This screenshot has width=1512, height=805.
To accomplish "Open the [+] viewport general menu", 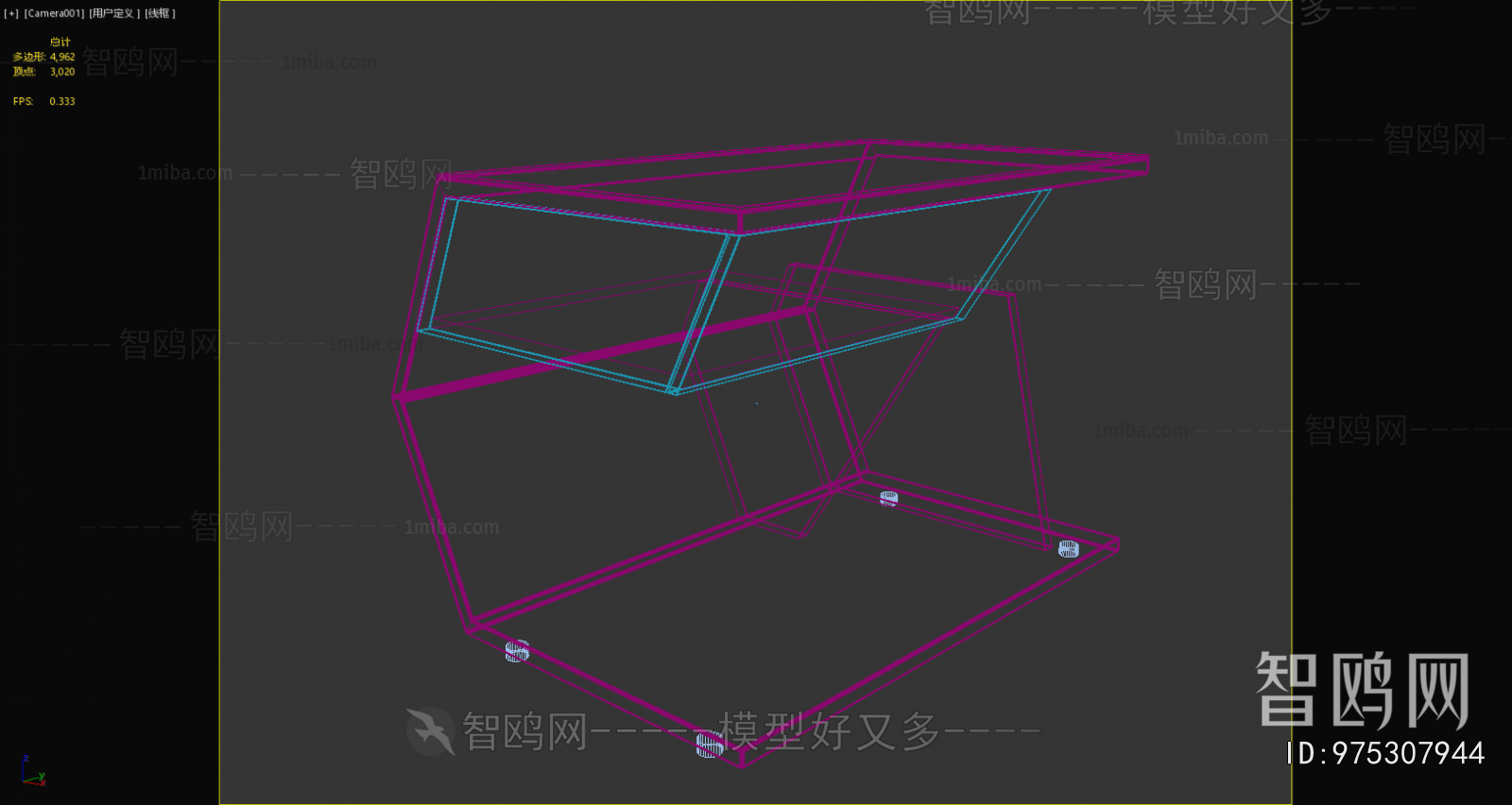I will 11,13.
